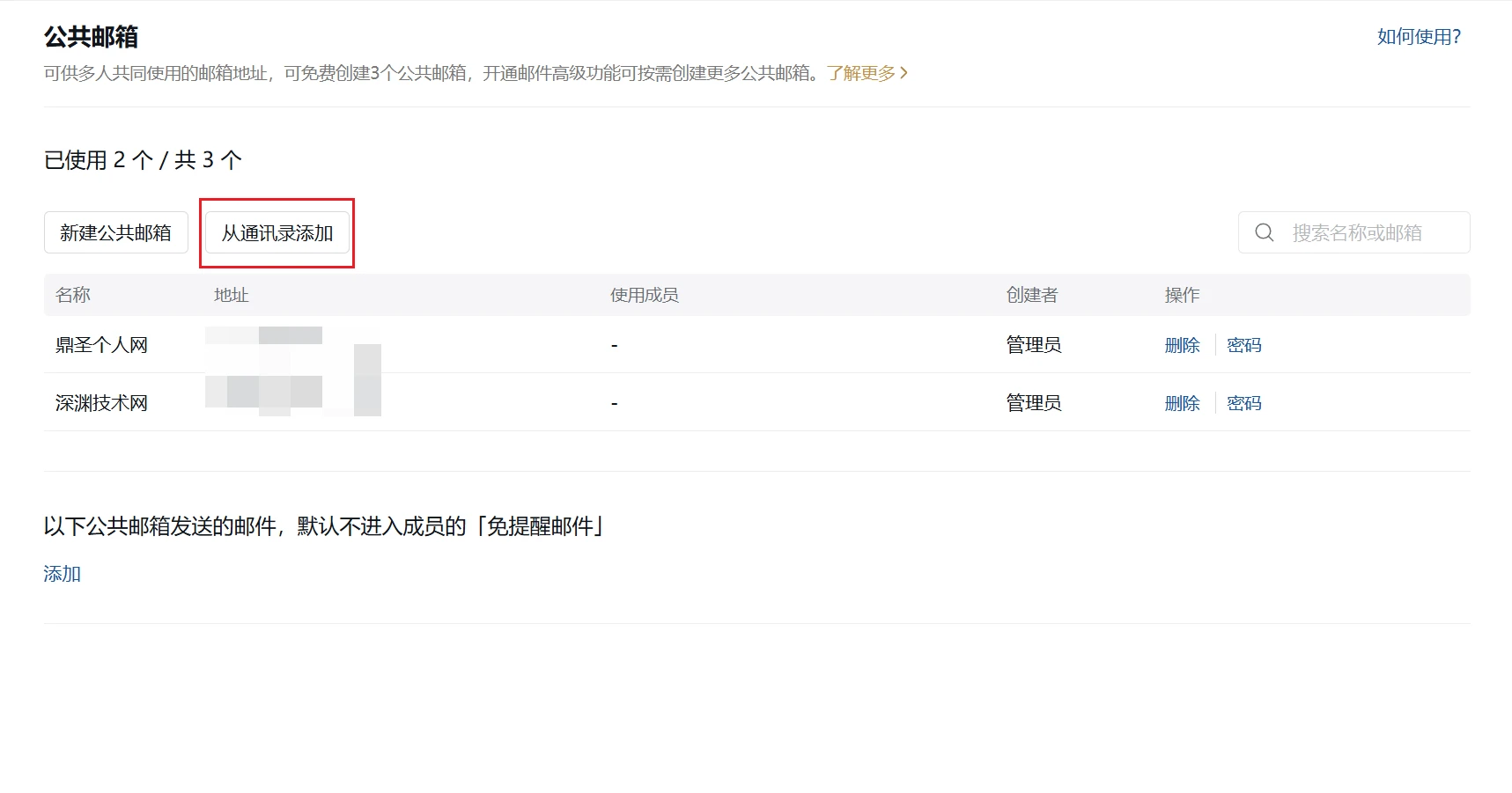This screenshot has width=1512, height=793.
Task: Open password settings for 深渊技术网
Action: 1243,402
